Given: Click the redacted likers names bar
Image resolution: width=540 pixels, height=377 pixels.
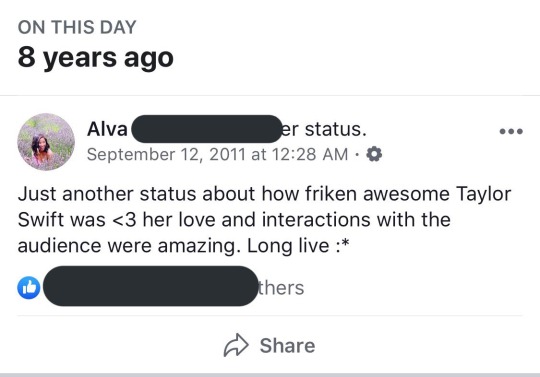Looking at the screenshot, I should coord(150,286).
